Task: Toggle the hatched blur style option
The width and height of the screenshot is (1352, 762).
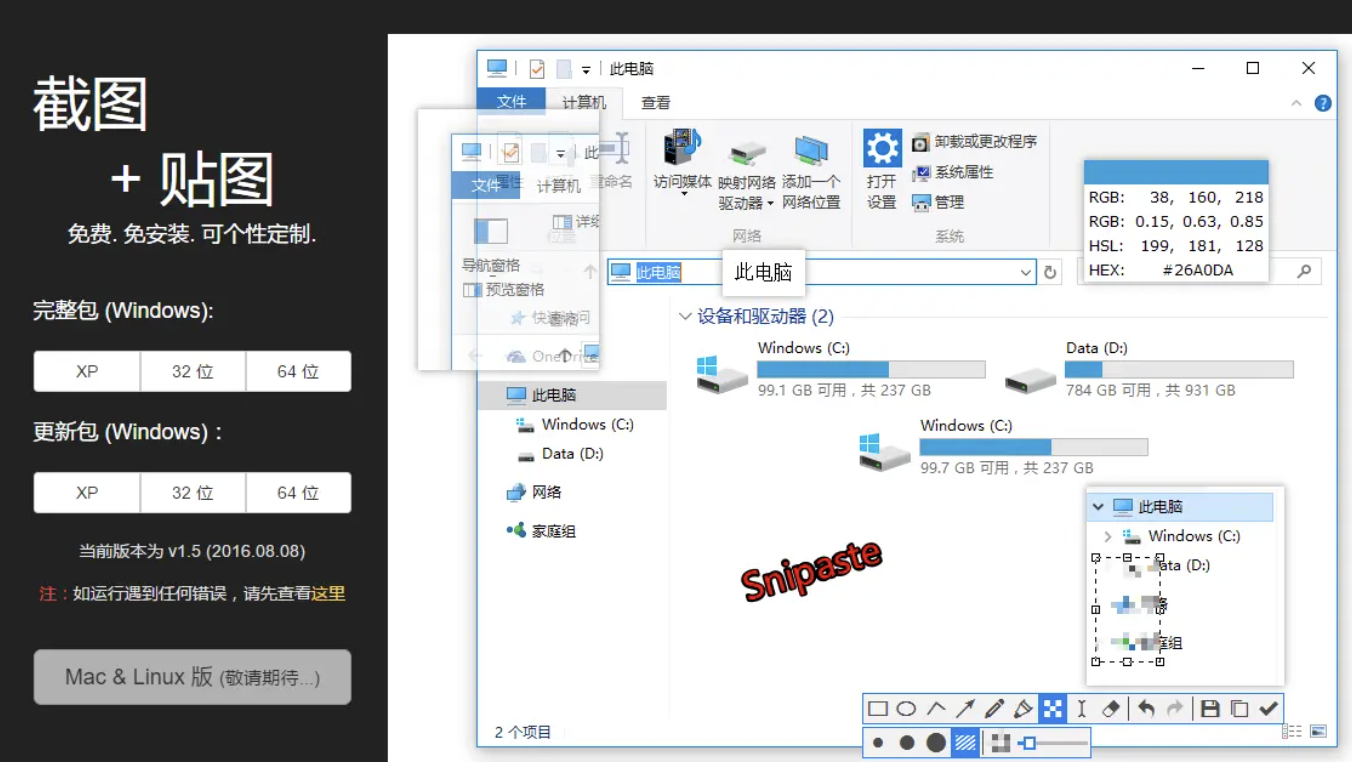Action: tap(965, 743)
